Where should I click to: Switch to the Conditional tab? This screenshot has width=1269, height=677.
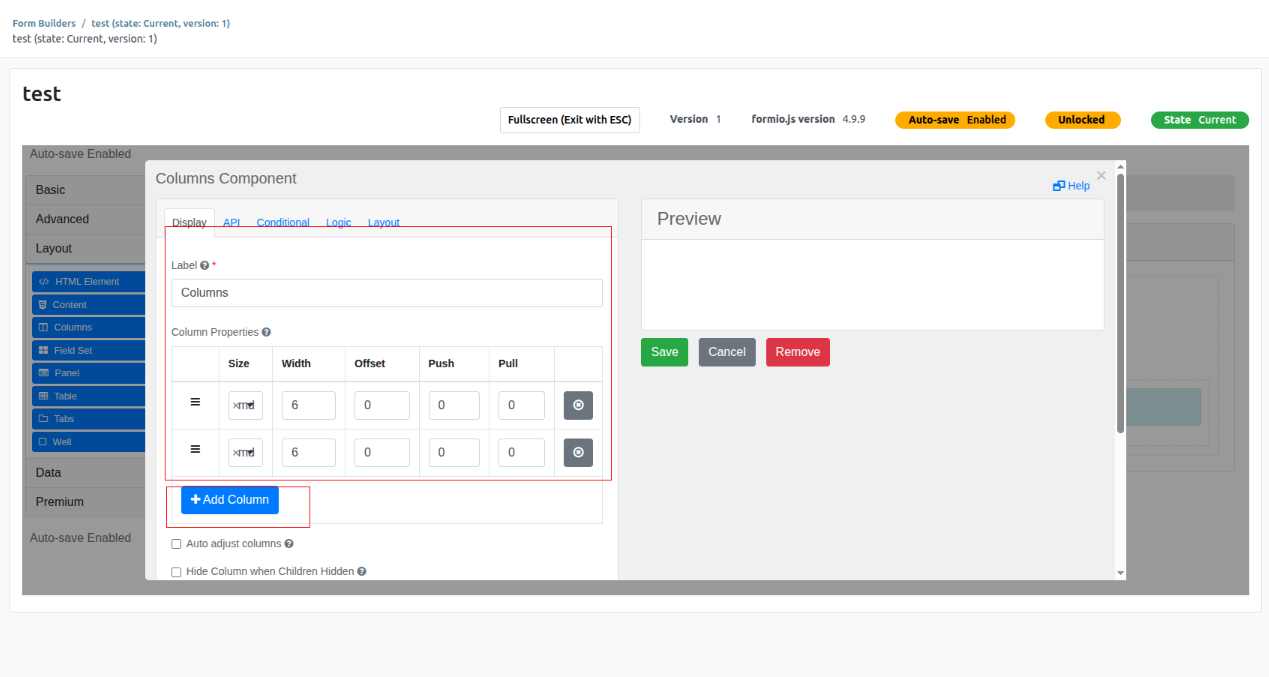coord(283,222)
